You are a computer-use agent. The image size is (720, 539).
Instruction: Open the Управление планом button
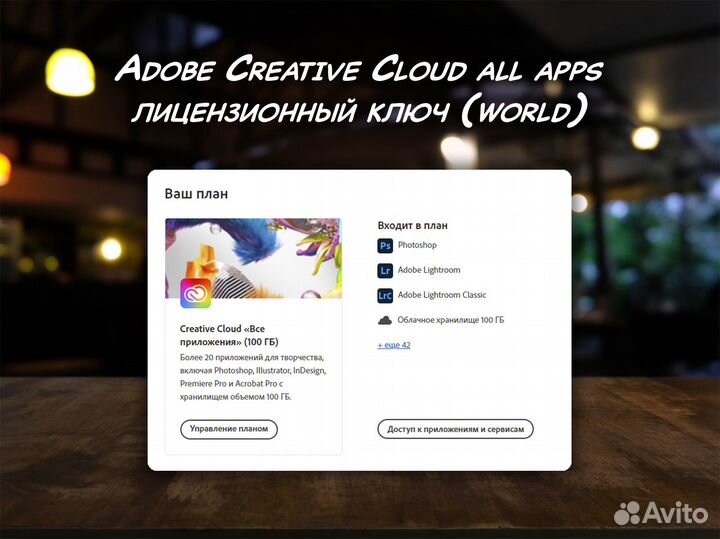[x=229, y=429]
